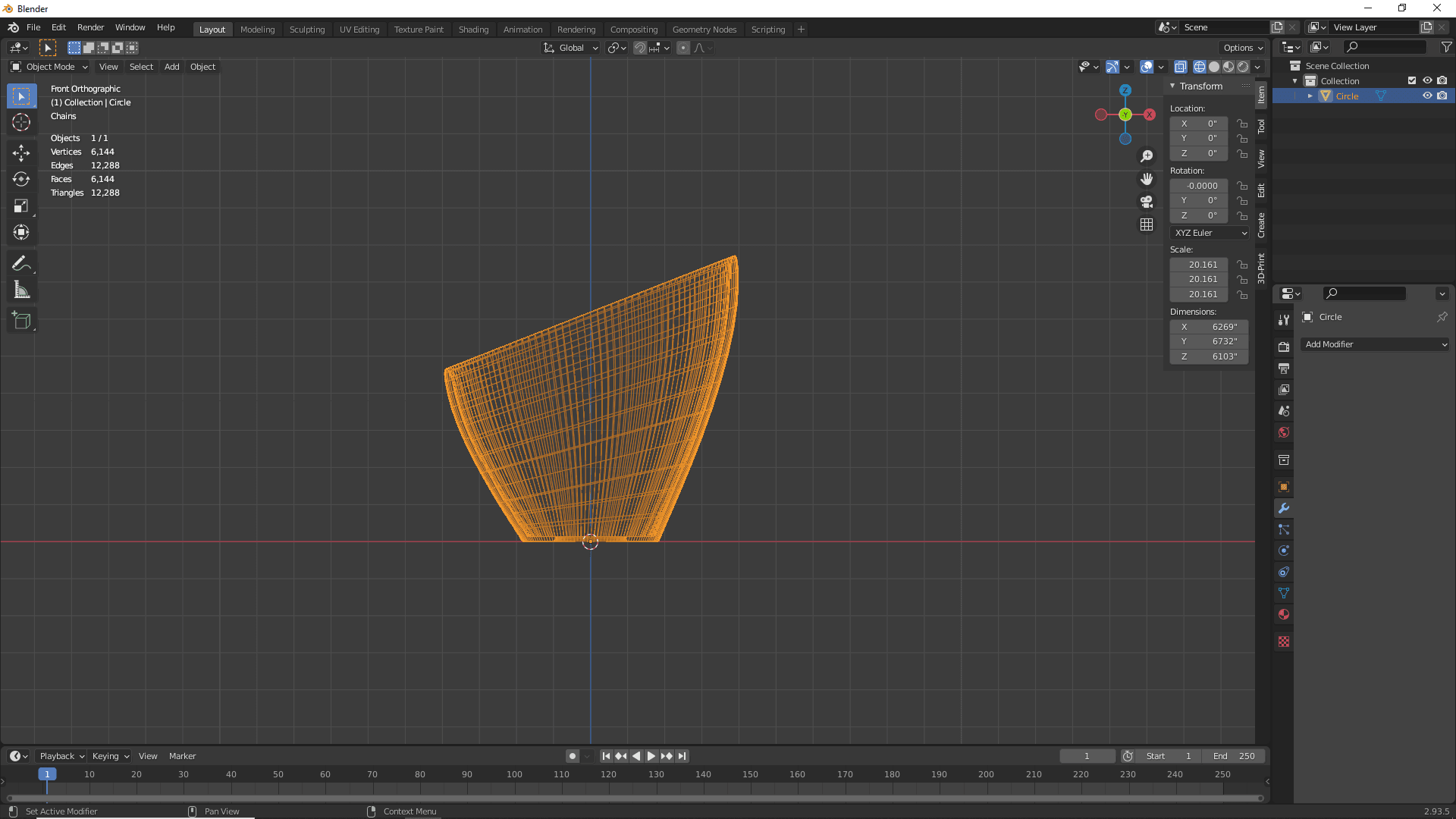Open the viewport Add menu
The image size is (1456, 819).
pyautogui.click(x=172, y=67)
